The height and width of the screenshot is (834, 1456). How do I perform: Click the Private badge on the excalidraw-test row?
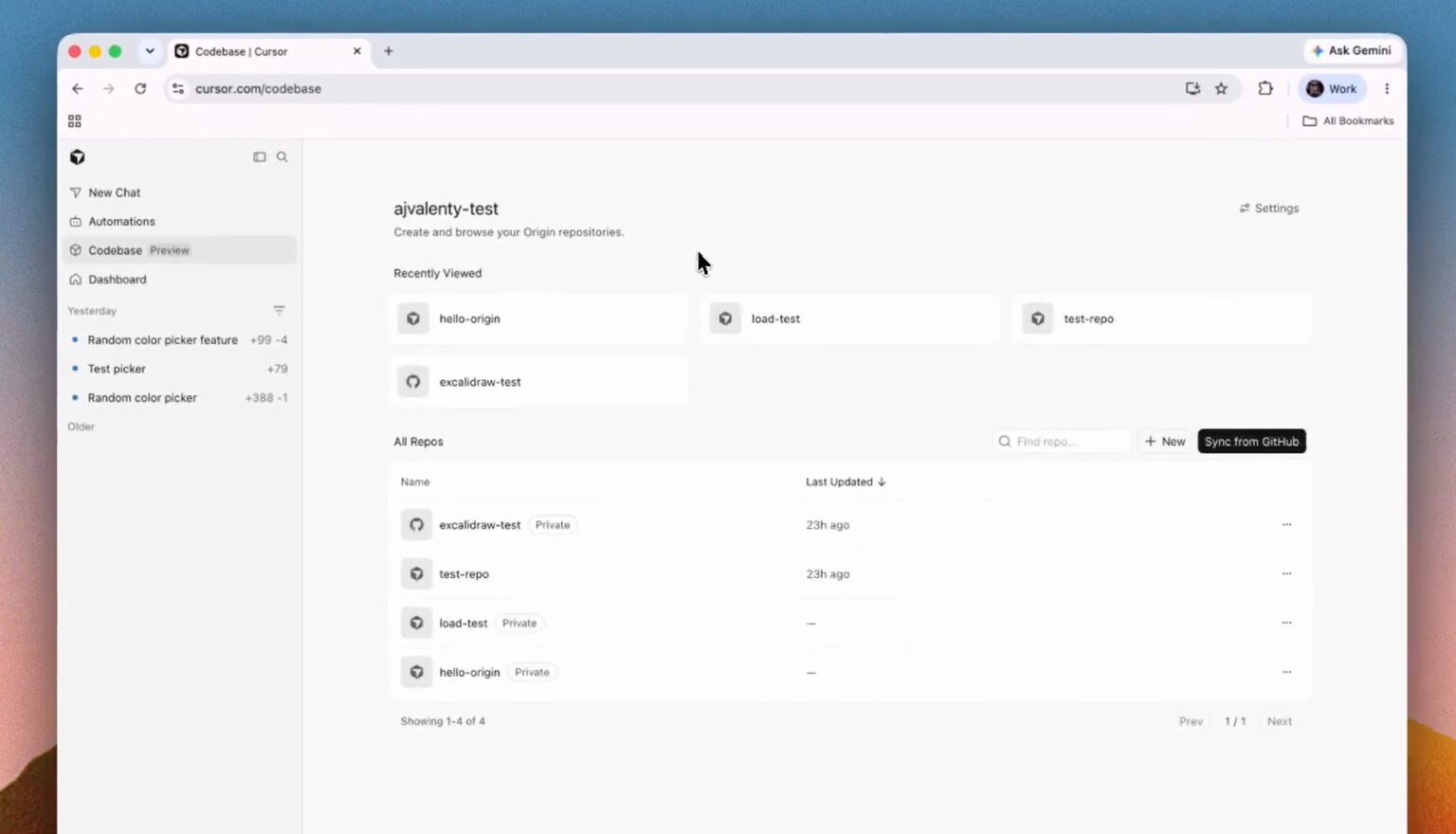553,525
